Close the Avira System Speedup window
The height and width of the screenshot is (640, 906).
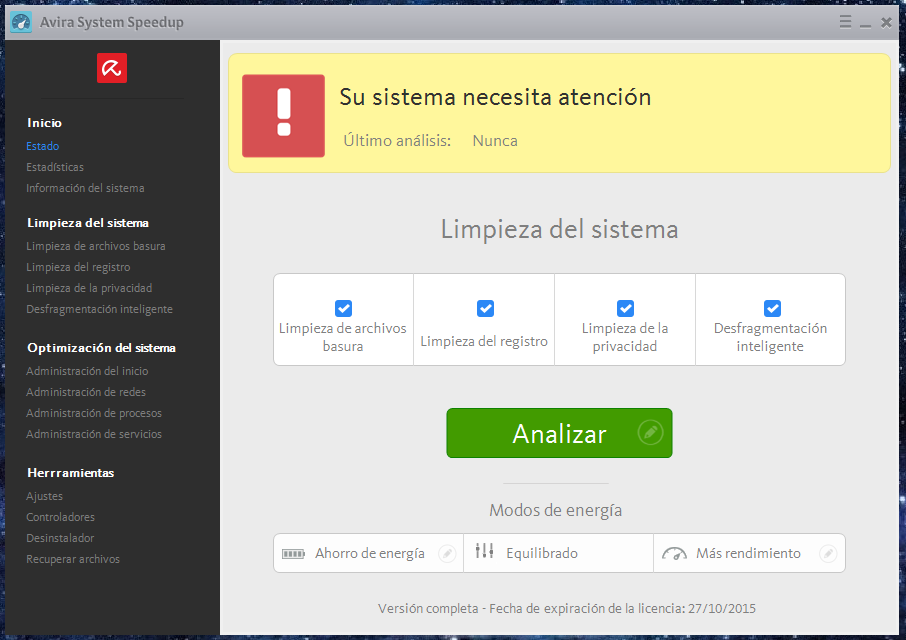(886, 23)
